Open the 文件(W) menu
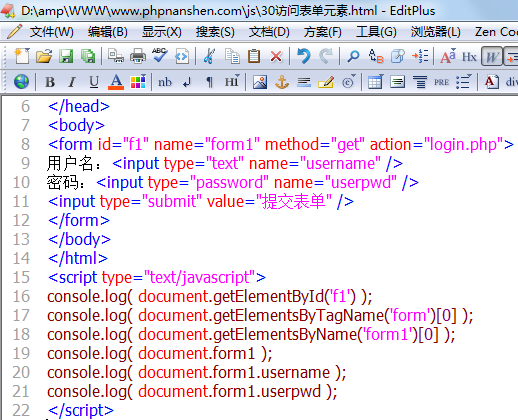 (x=51, y=32)
